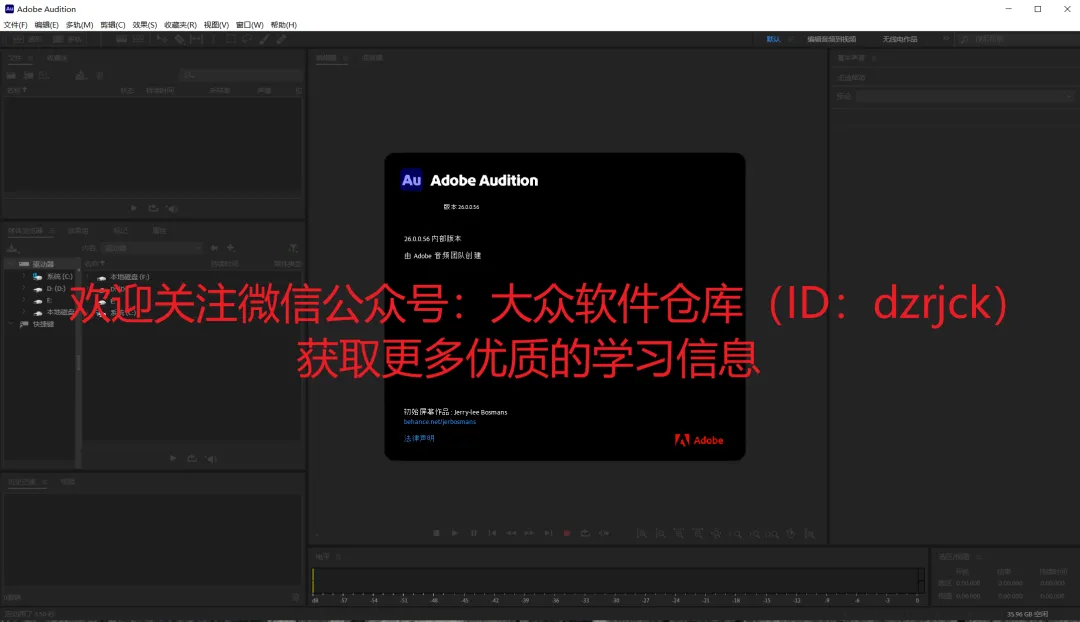1080x622 pixels.
Task: Click the Zoom Out Full icon
Action: [716, 534]
